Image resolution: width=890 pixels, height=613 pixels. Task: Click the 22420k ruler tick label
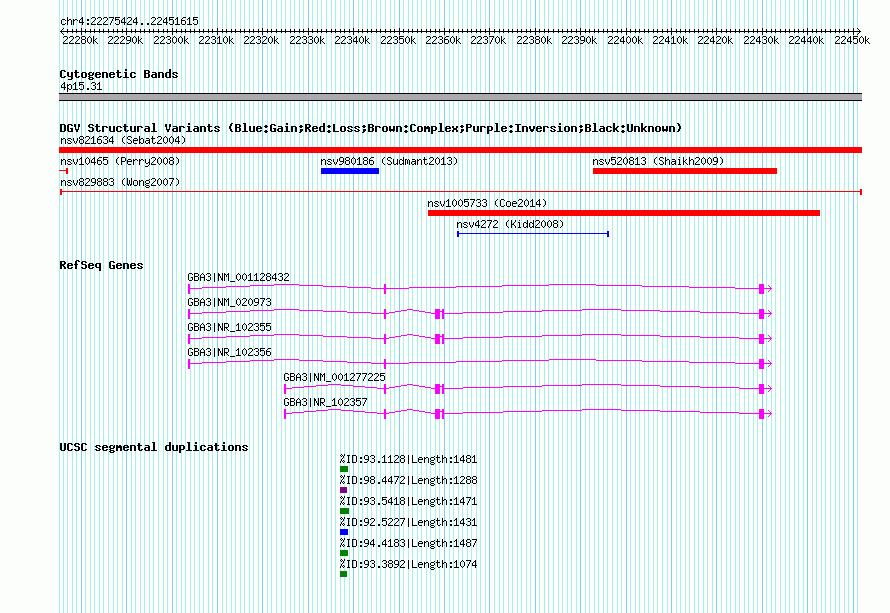[715, 40]
